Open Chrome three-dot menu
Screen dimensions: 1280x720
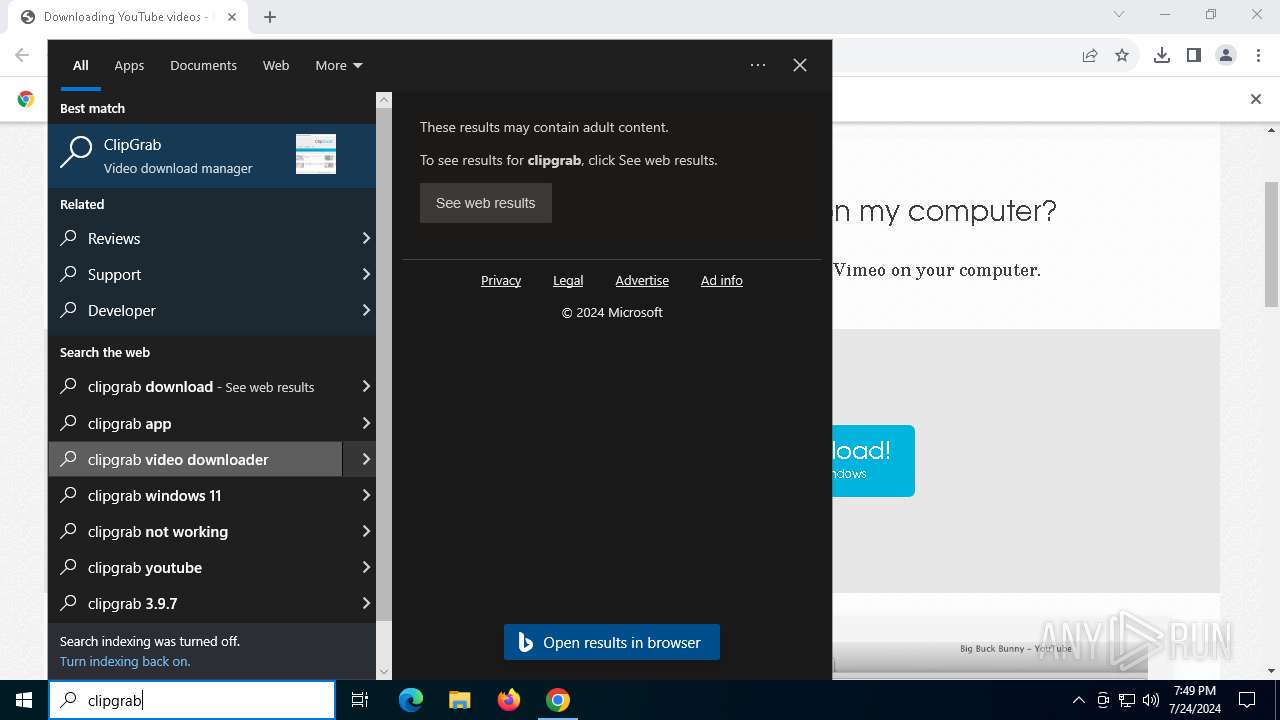pos(1259,55)
